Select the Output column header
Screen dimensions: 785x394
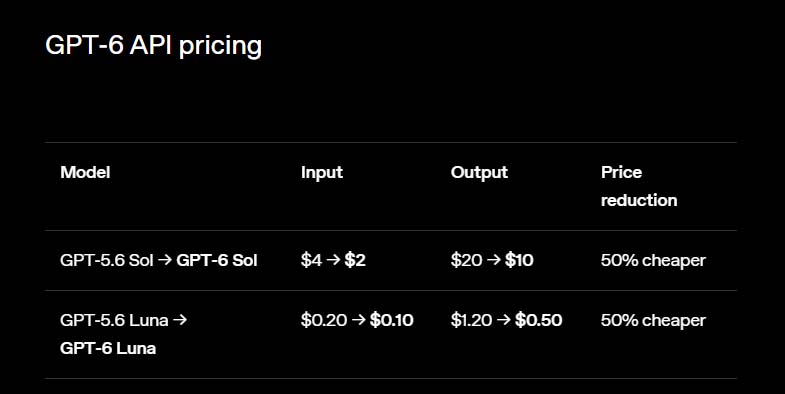click(x=479, y=172)
